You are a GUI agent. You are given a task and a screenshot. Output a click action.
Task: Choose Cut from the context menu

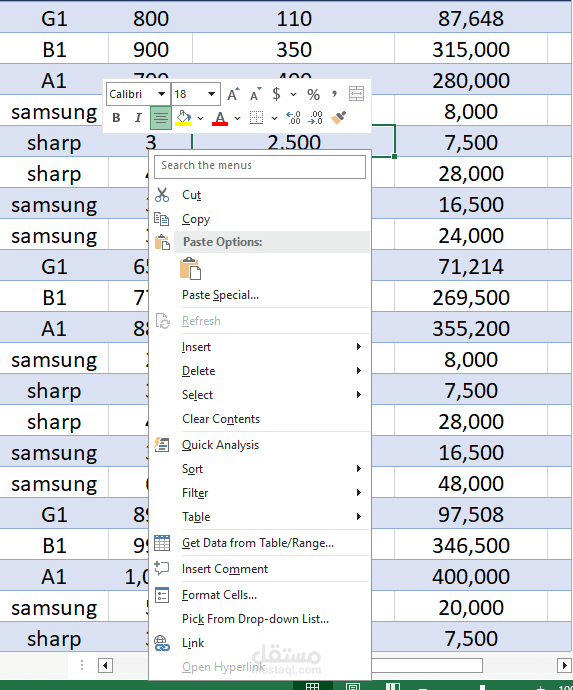(x=260, y=195)
